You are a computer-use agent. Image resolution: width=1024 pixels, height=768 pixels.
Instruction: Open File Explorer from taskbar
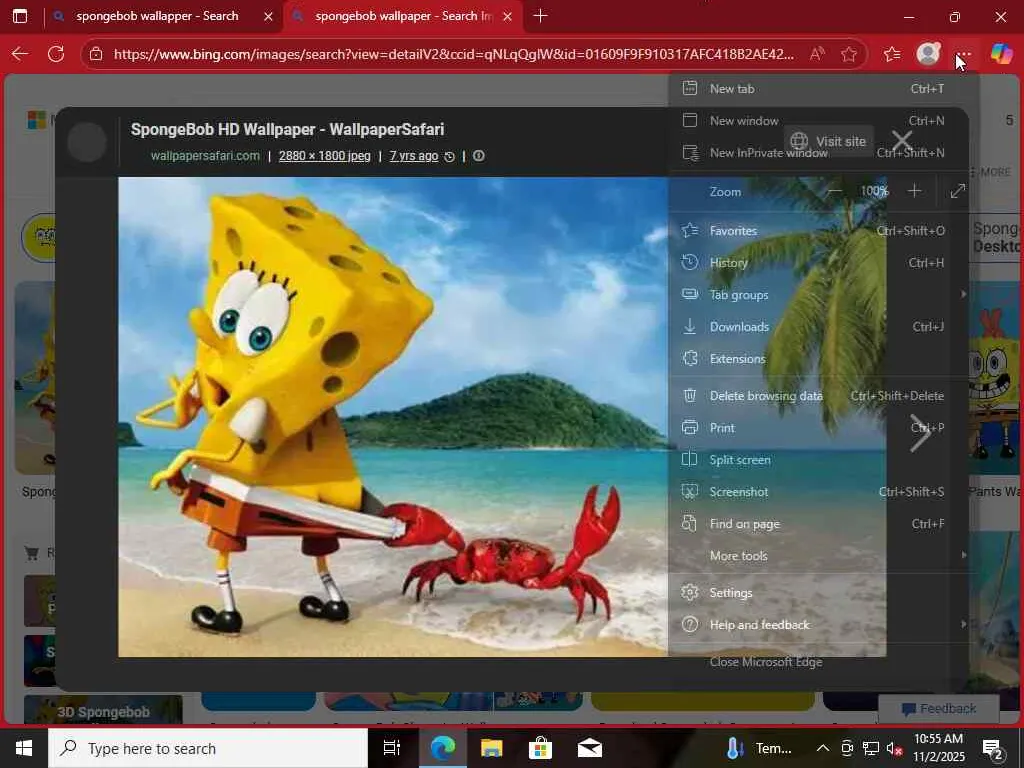[491, 748]
